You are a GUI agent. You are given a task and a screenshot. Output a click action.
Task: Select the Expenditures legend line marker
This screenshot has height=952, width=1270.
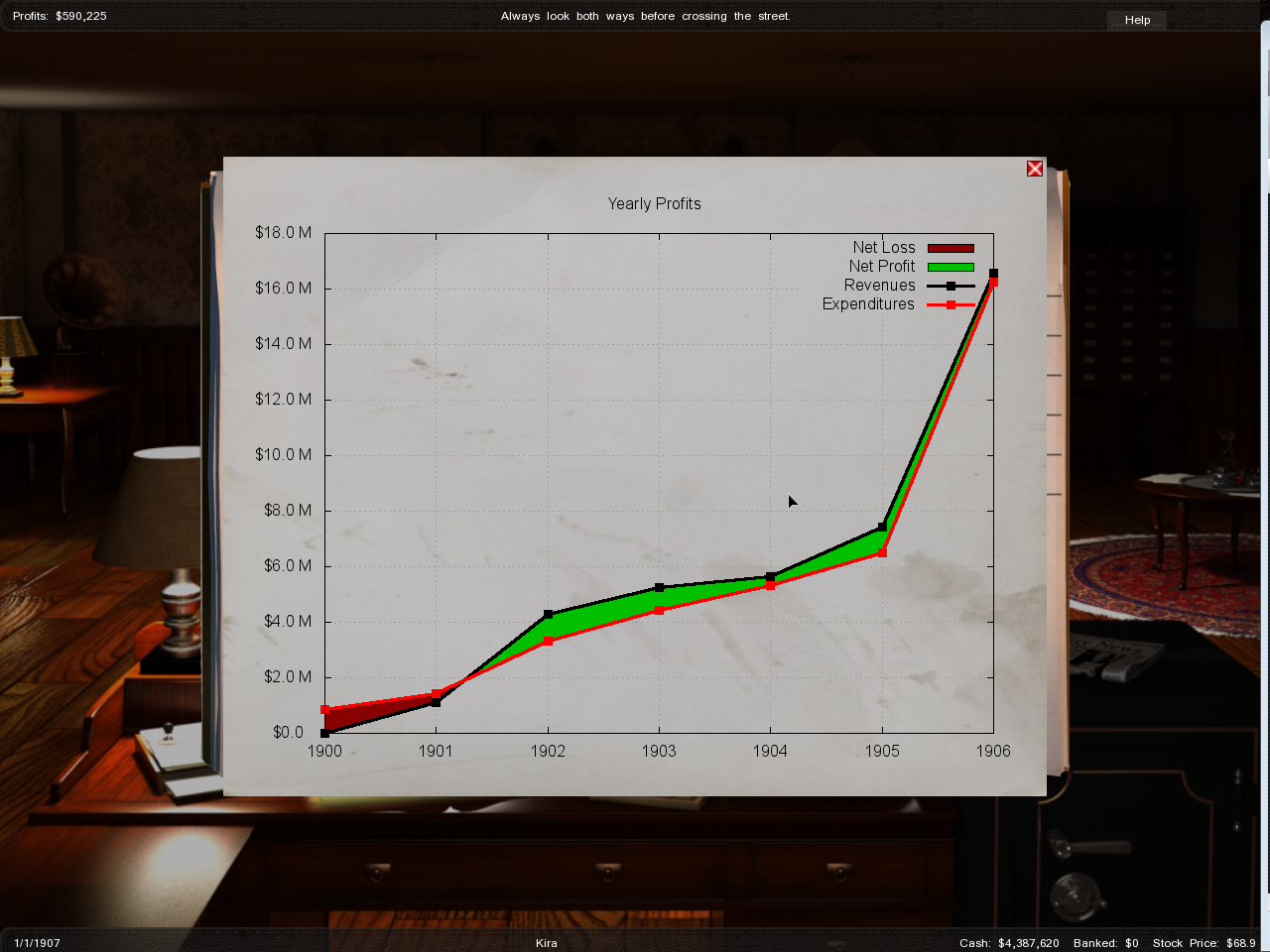pyautogui.click(x=951, y=304)
